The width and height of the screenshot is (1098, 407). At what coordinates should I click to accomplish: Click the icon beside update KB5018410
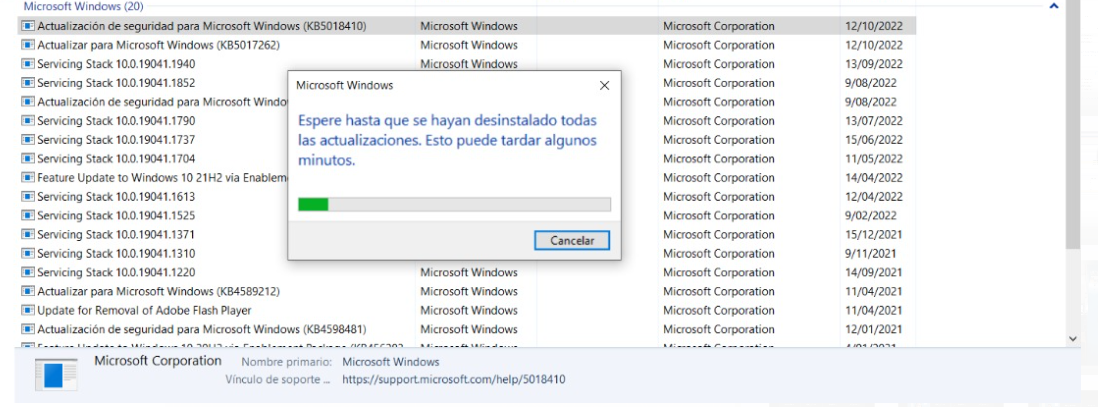[x=27, y=26]
